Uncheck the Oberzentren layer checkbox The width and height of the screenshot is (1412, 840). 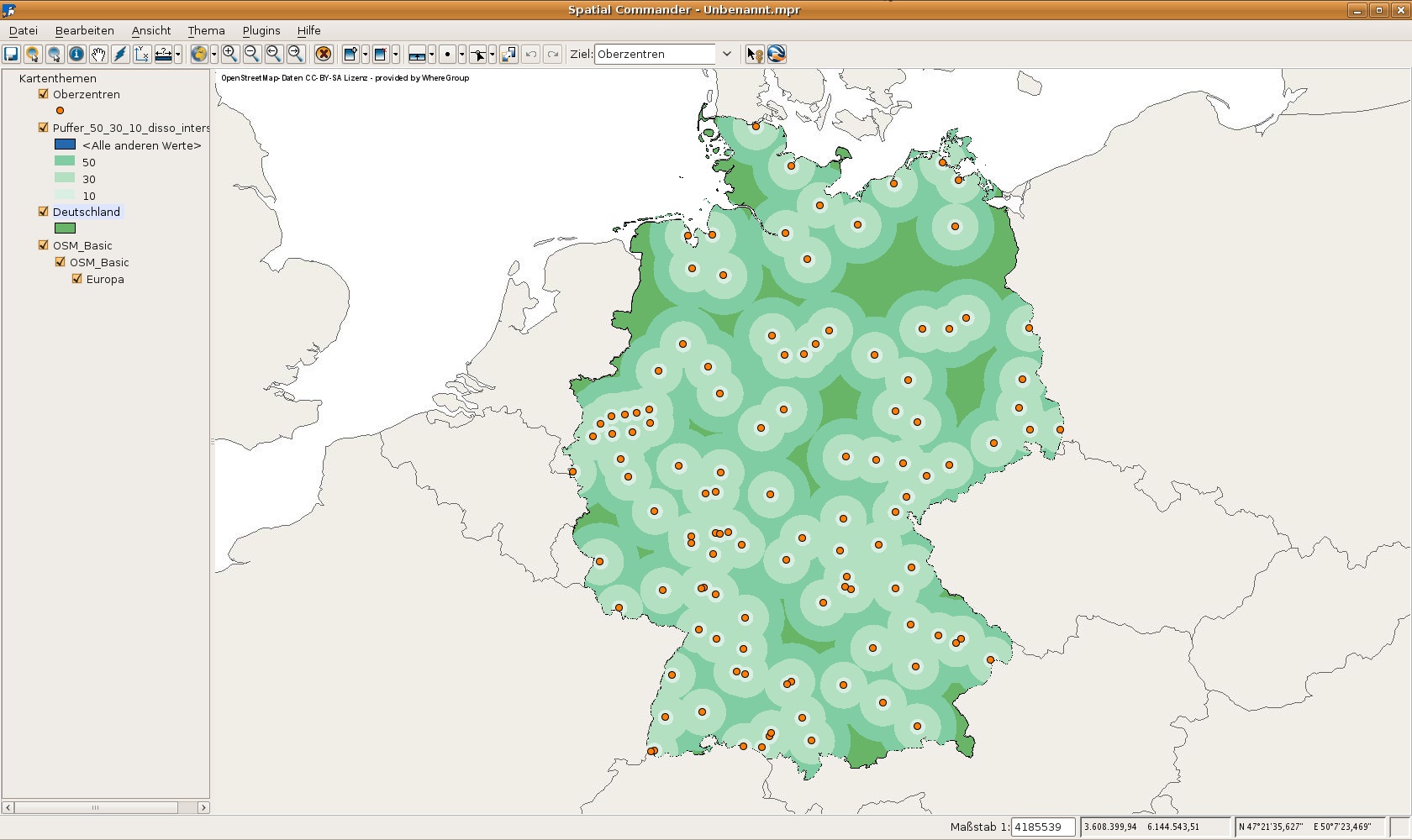[x=44, y=94]
